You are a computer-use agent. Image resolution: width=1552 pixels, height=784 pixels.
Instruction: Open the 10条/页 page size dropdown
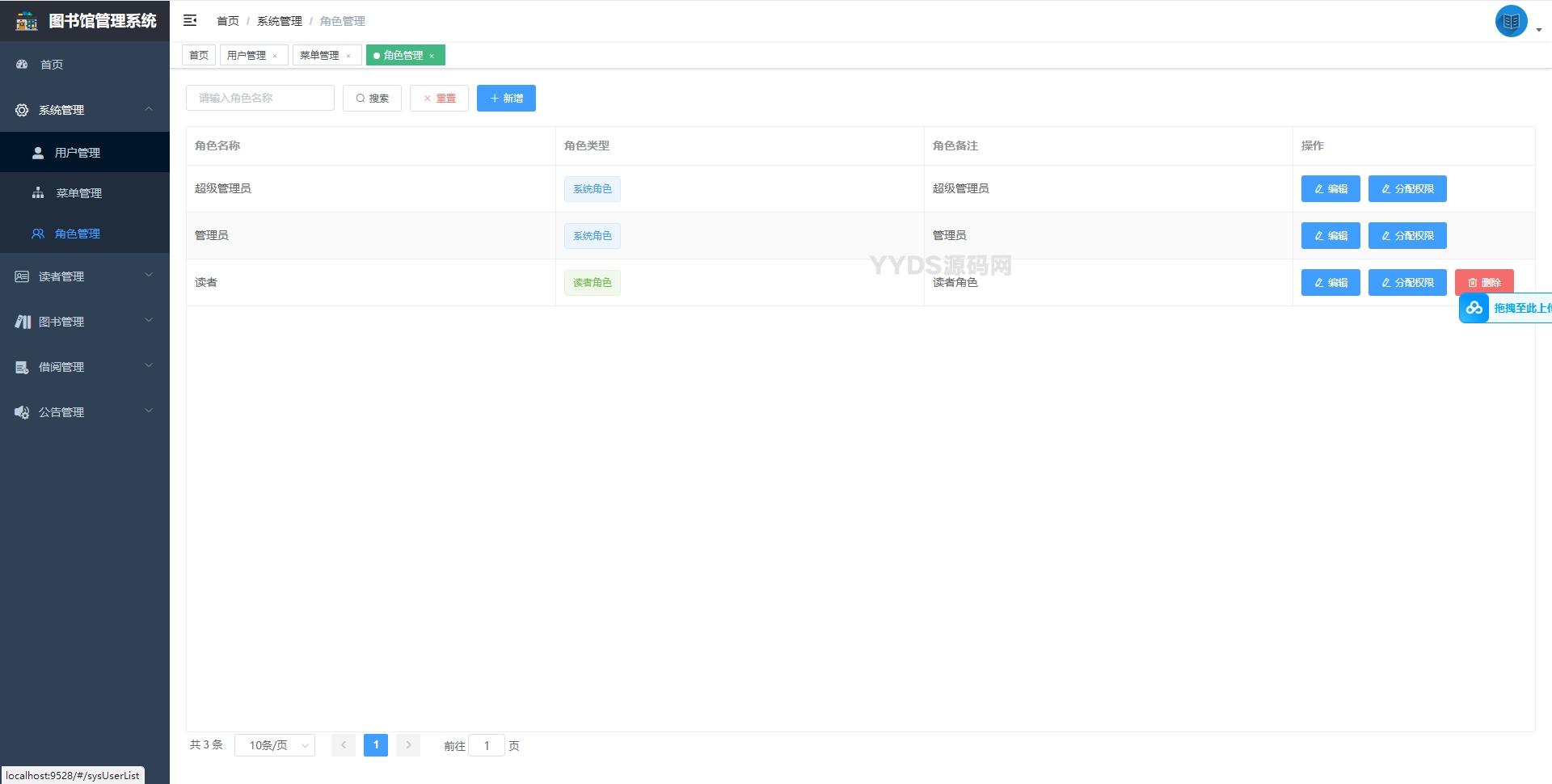(x=275, y=745)
